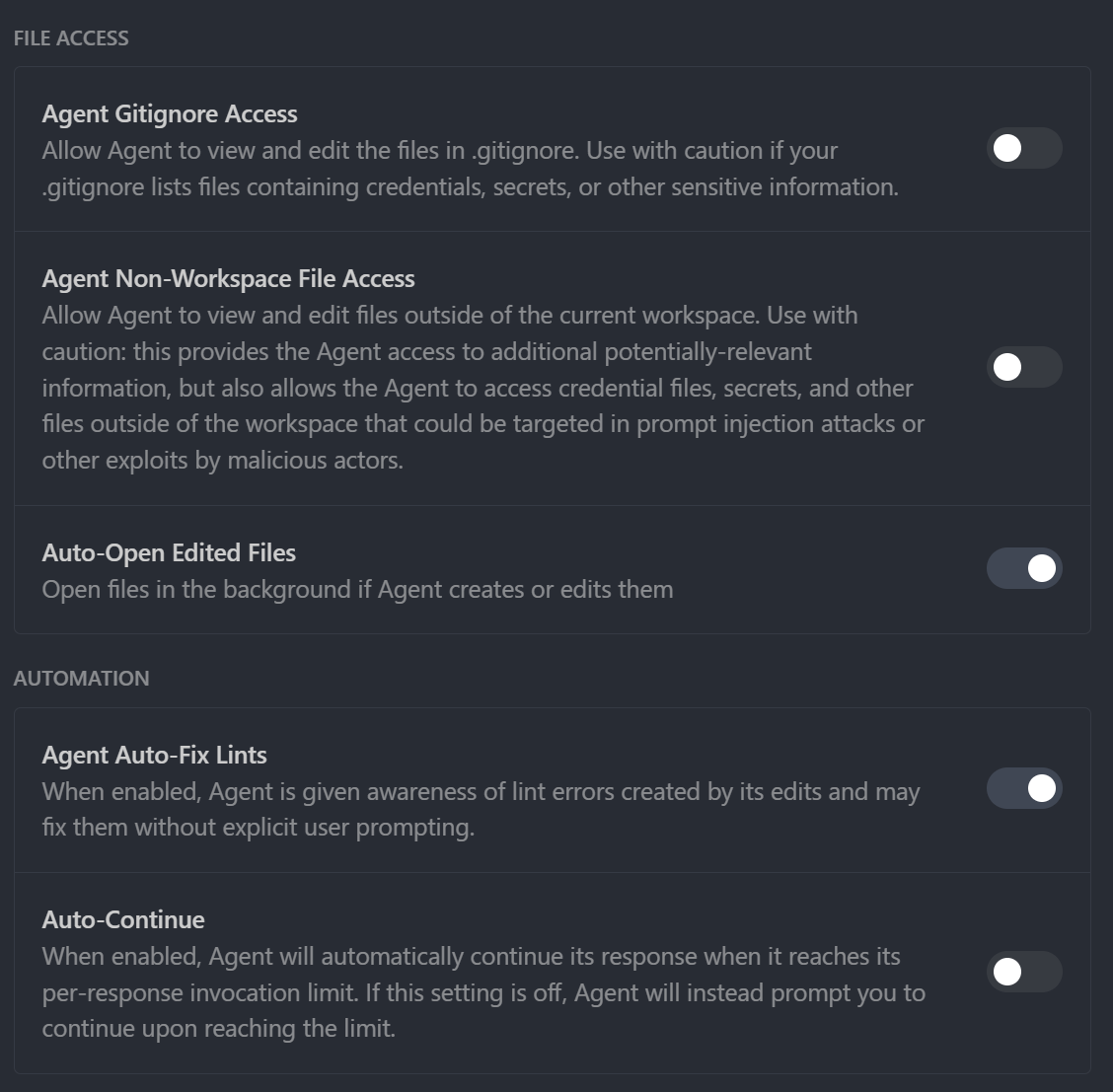This screenshot has width=1113, height=1092.
Task: Select the Agent Auto-Fix Lints title
Action: pyautogui.click(x=154, y=755)
